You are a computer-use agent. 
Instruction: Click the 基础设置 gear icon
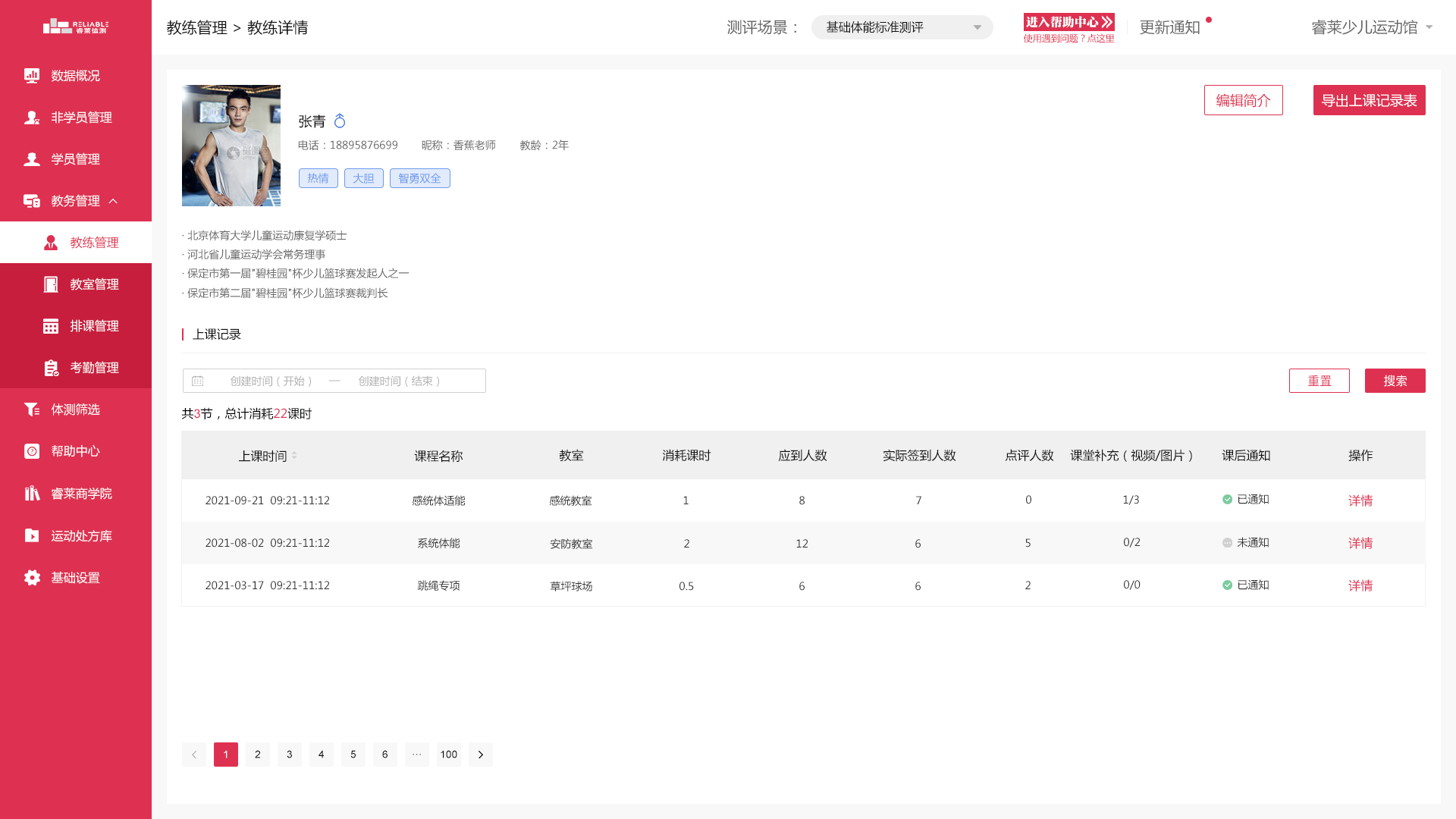coord(32,578)
